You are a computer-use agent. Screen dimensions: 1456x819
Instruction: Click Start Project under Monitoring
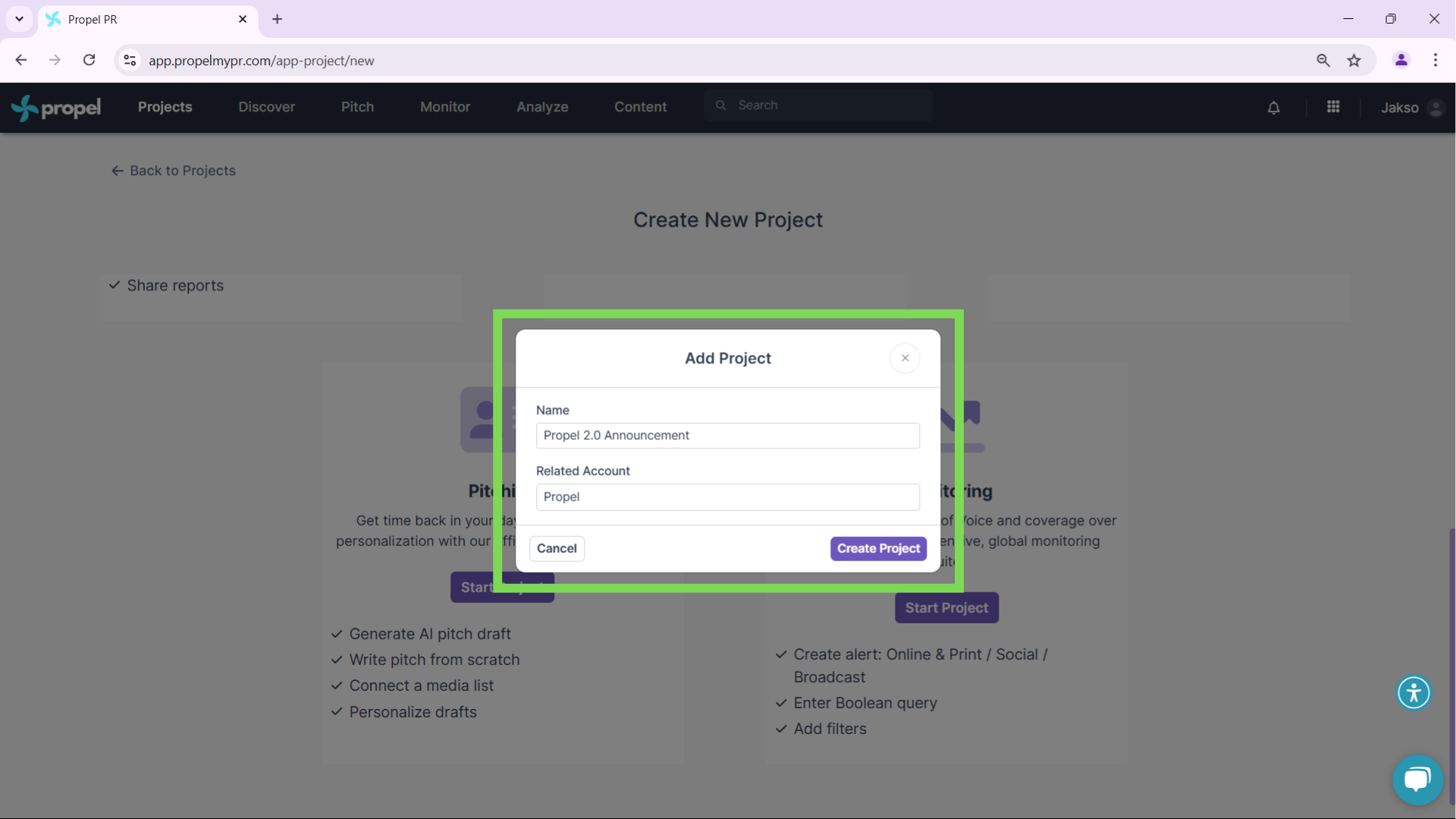pyautogui.click(x=946, y=607)
